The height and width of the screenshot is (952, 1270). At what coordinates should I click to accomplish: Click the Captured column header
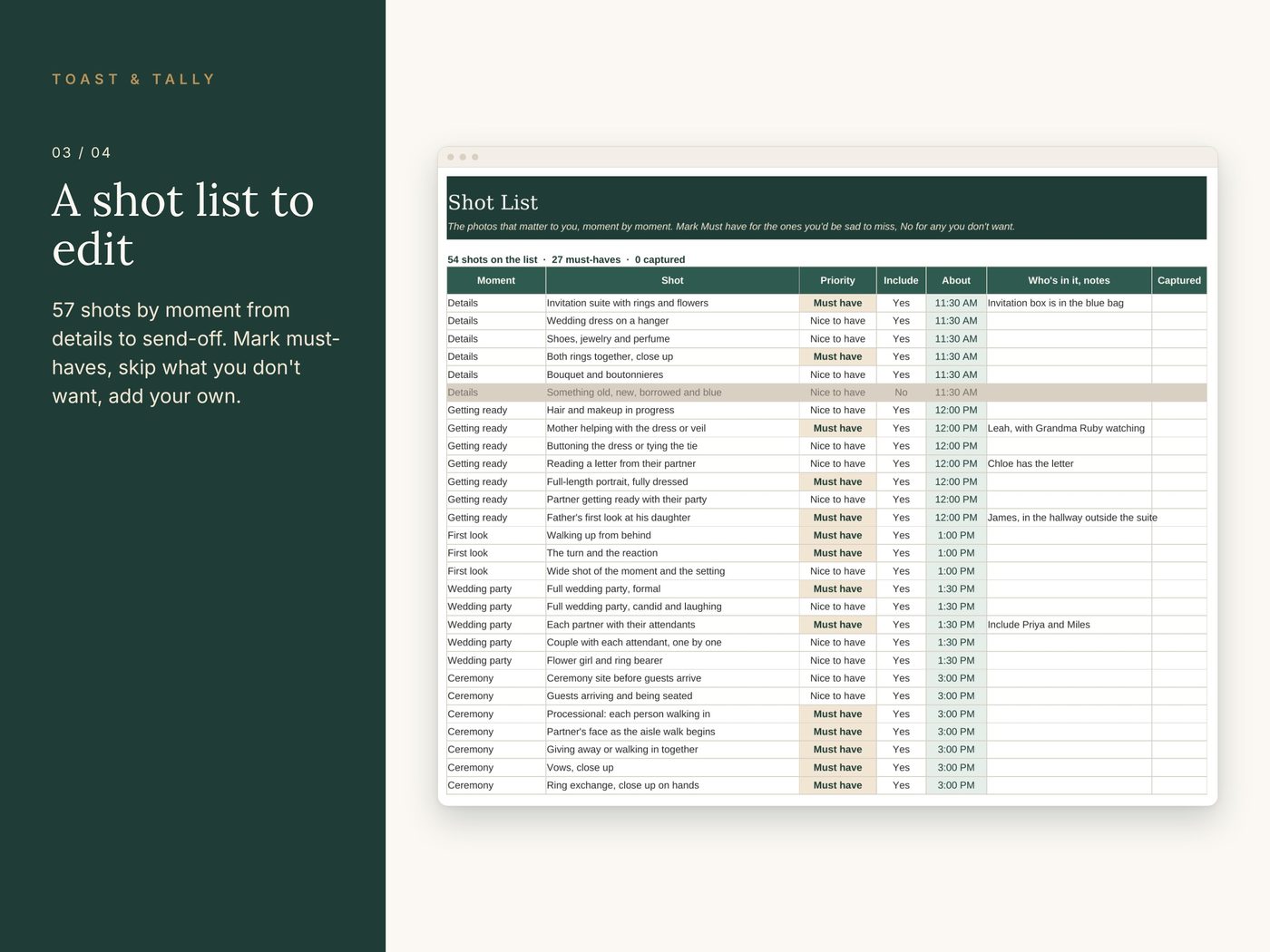(x=1179, y=280)
